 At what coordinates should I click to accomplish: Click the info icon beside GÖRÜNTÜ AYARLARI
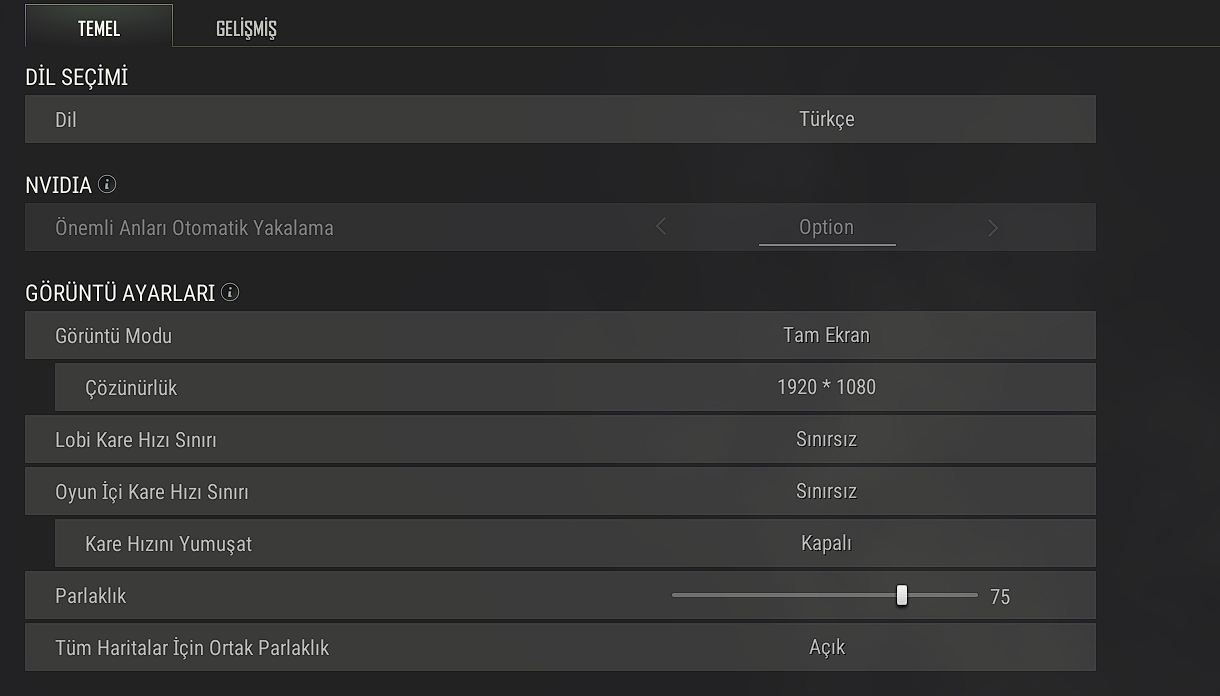pos(231,293)
